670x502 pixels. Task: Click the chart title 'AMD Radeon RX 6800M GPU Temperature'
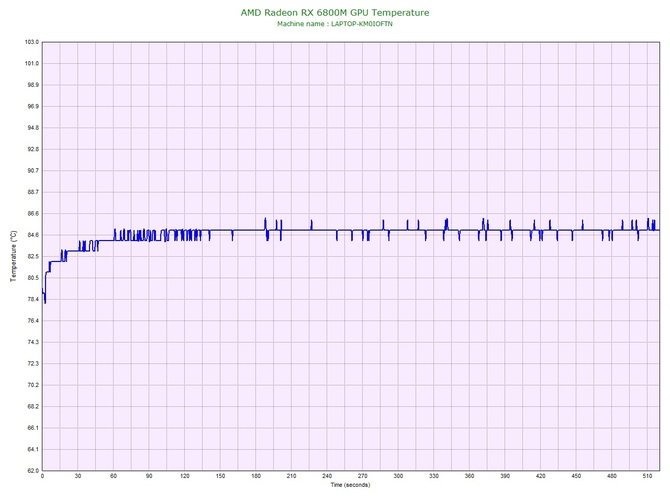tap(335, 12)
